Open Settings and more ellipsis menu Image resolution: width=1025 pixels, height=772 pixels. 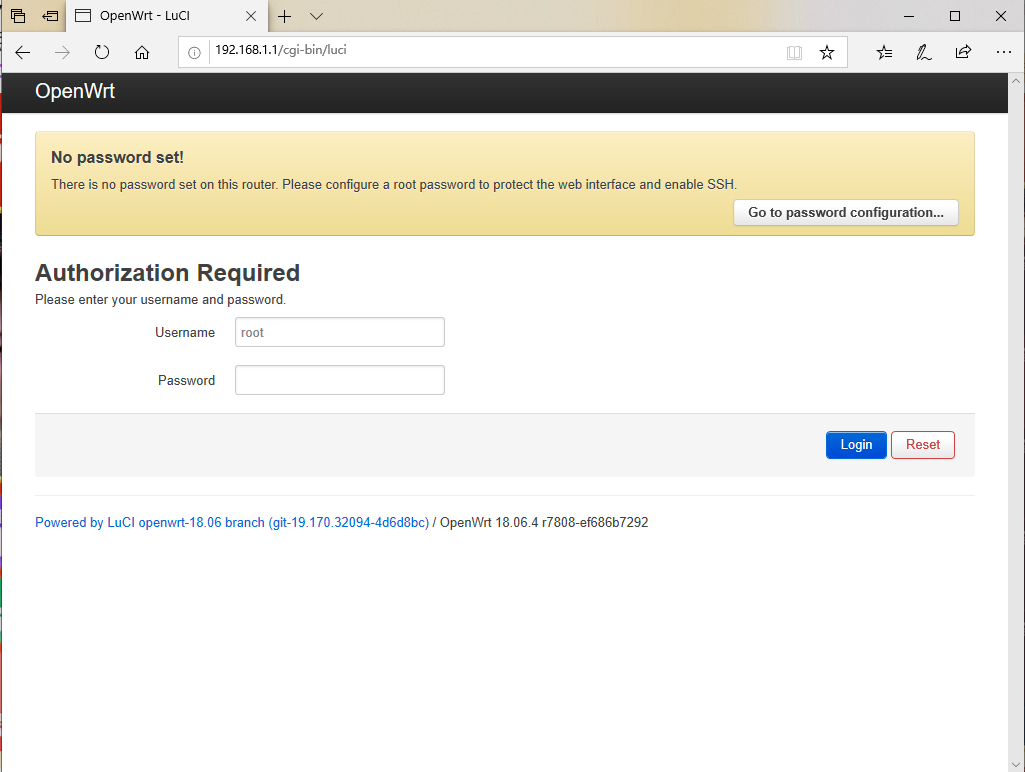[1003, 52]
